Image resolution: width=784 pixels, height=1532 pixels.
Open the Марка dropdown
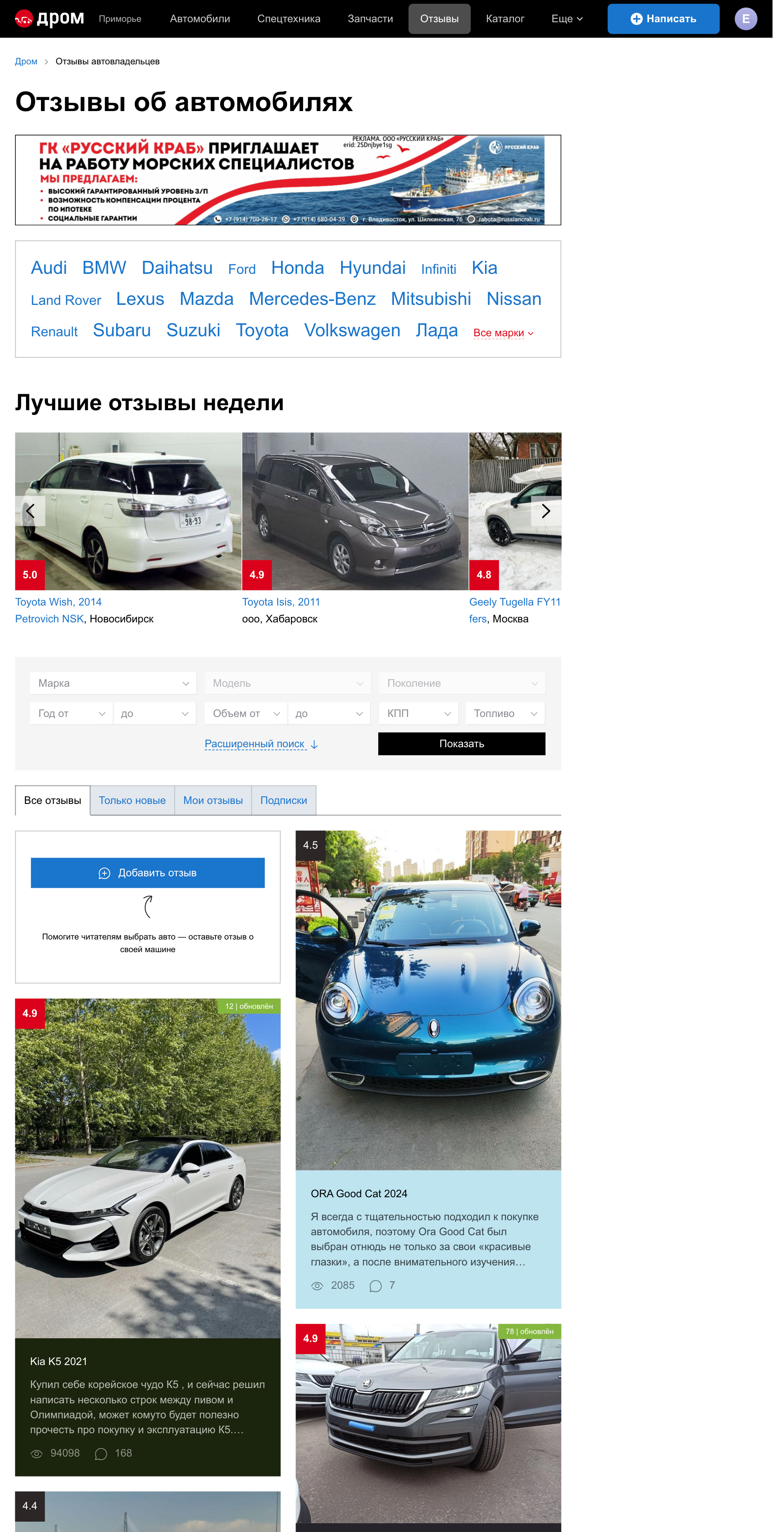[x=113, y=683]
